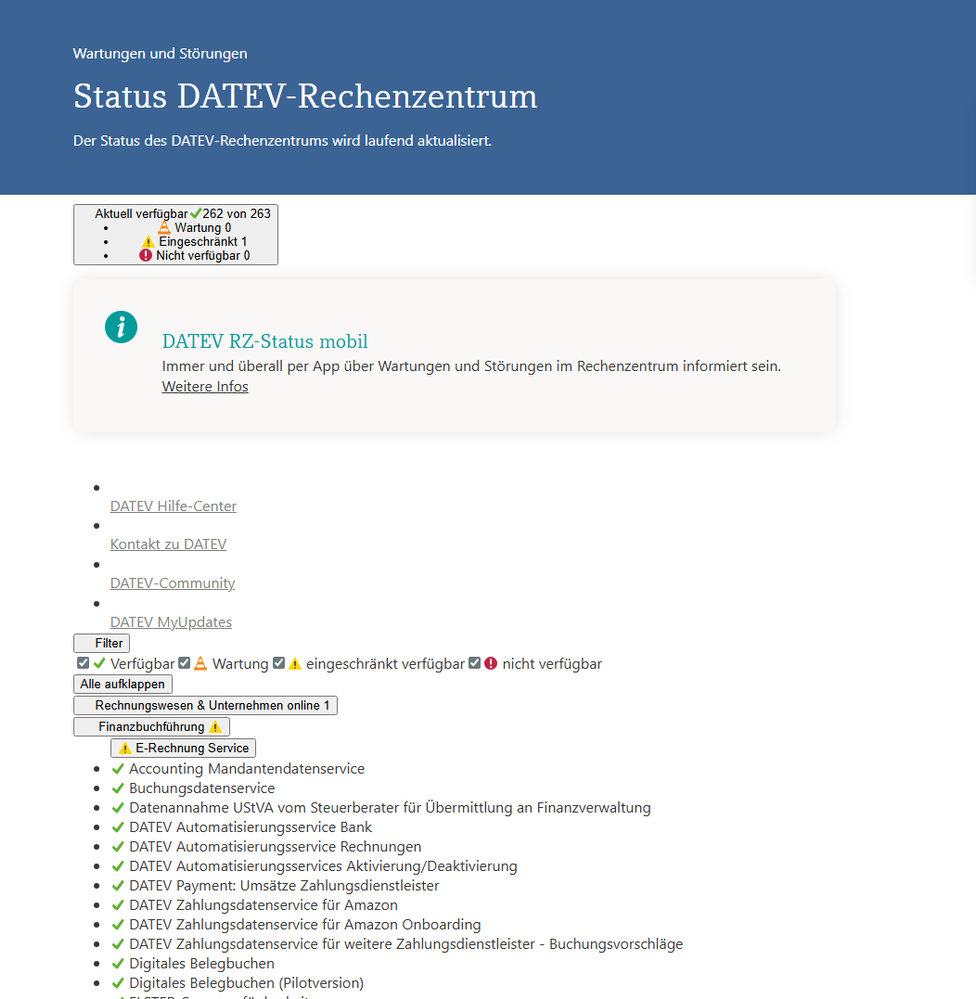Click text Digitales Belegbuchen (Pilotversion)
The height and width of the screenshot is (999, 976).
point(247,983)
